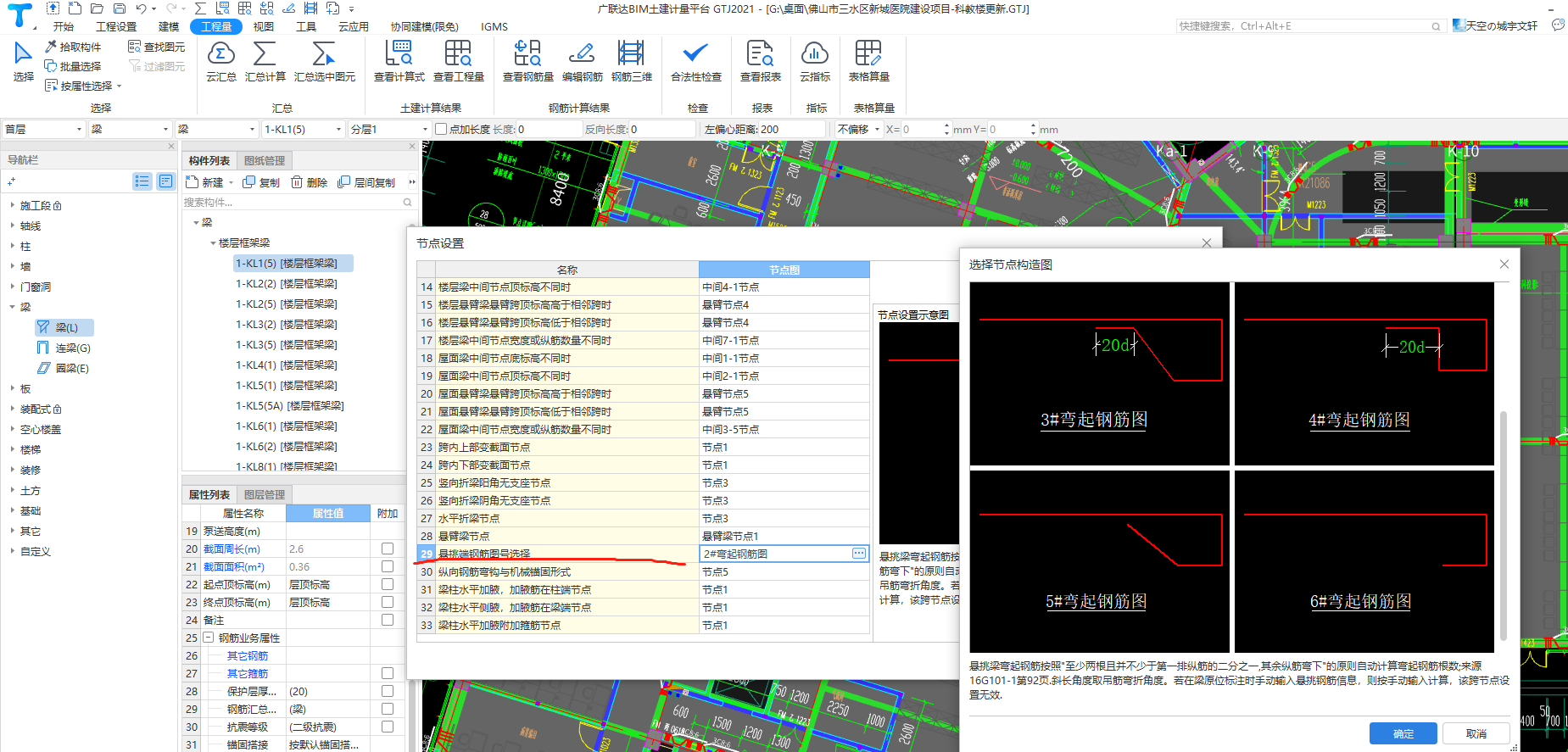Select 1-KL2(2) in component tree

click(x=286, y=283)
